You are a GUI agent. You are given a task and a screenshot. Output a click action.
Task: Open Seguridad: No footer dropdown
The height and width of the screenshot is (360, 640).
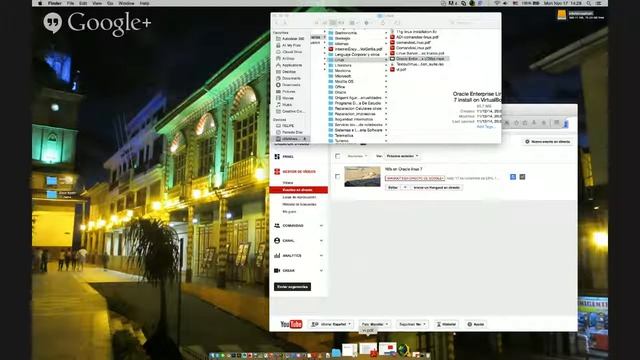click(x=412, y=324)
